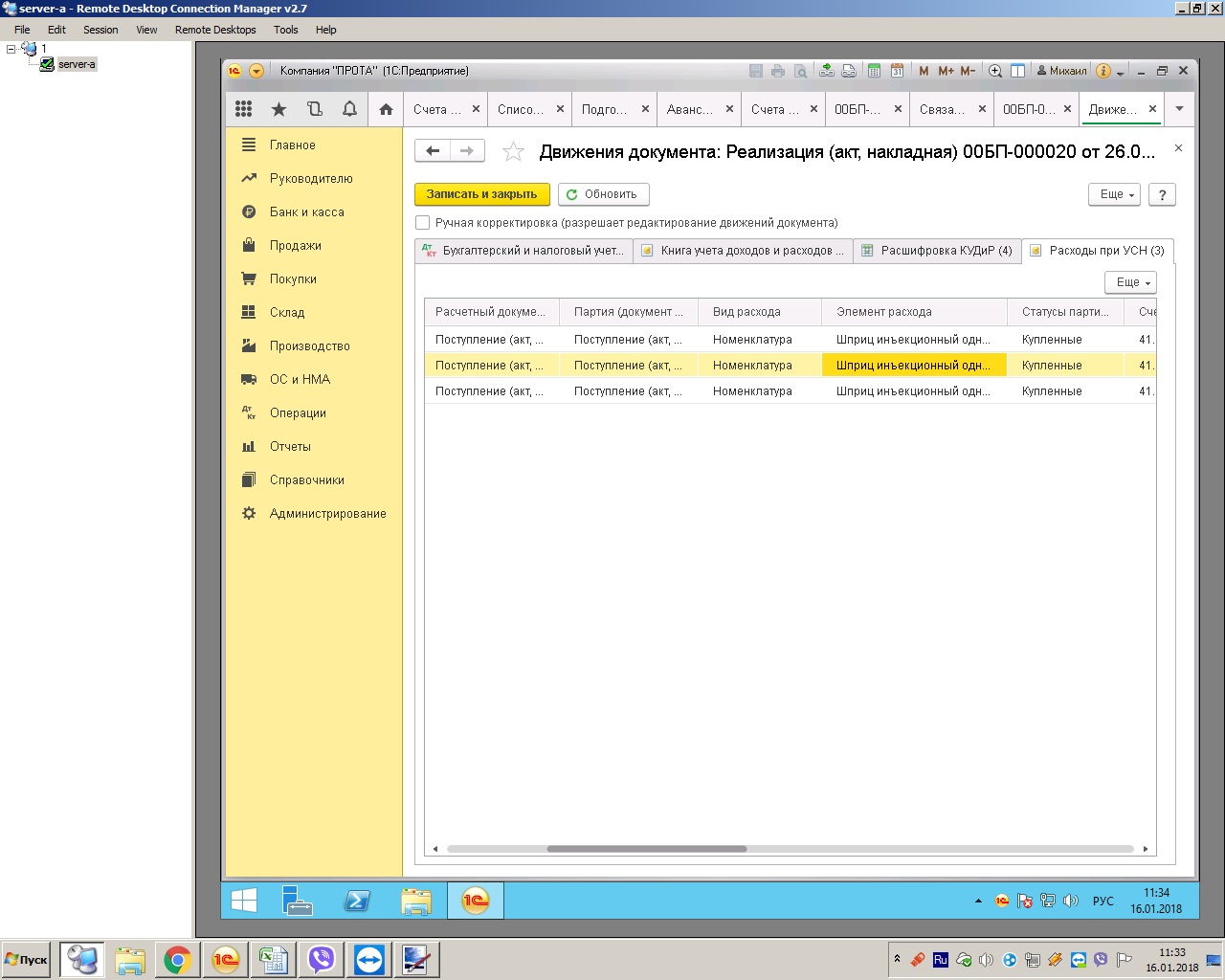Viewport: 1225px width, 980px height.
Task: Navigate back with the left arrow button
Action: tap(433, 150)
